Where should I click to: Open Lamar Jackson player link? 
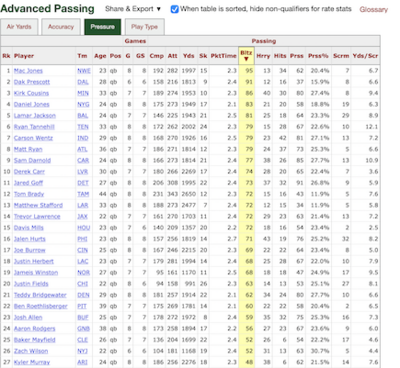coord(35,116)
